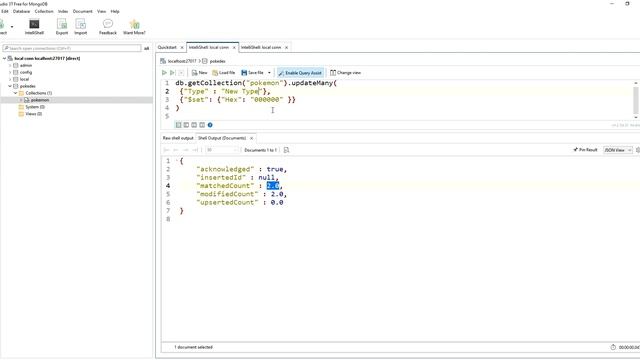Select second layout icon below the editor
Screen dimensions: 640x360
(187, 125)
